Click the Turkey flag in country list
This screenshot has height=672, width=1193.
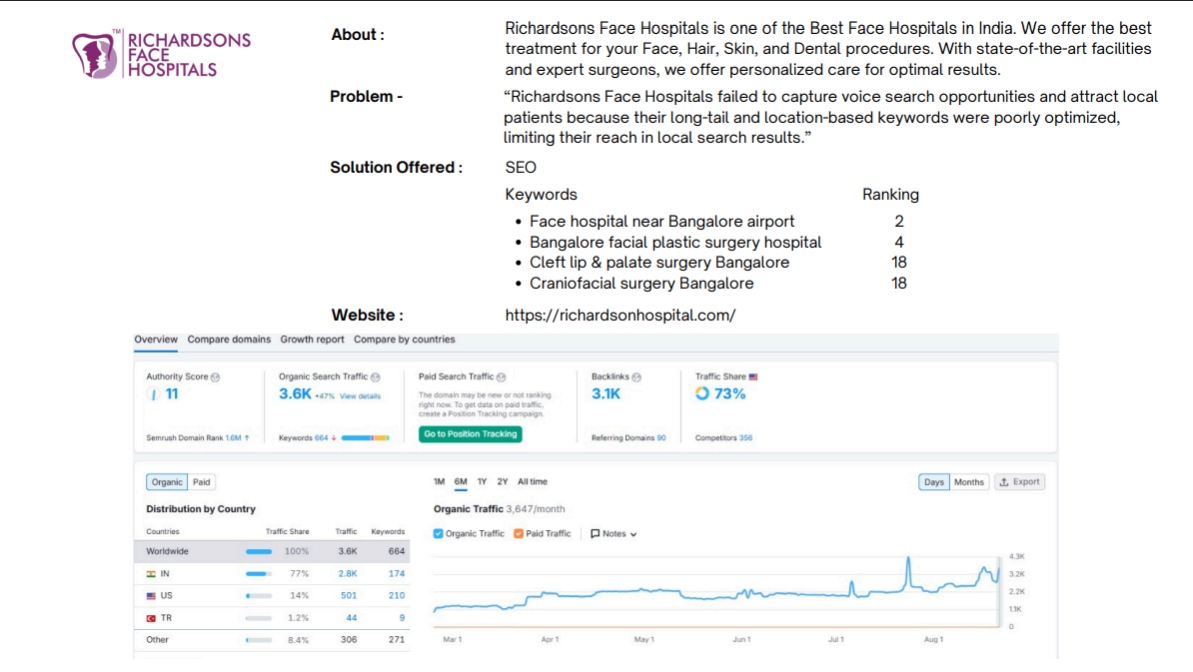point(151,618)
